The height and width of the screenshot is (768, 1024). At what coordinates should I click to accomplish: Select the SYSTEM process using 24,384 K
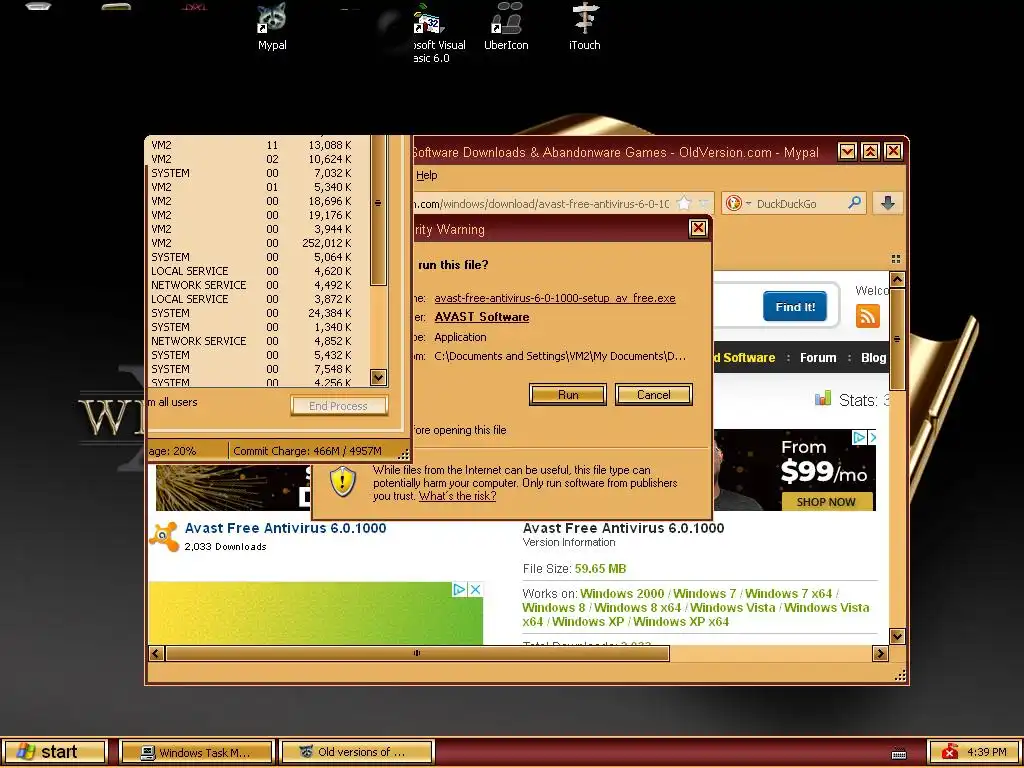point(259,313)
